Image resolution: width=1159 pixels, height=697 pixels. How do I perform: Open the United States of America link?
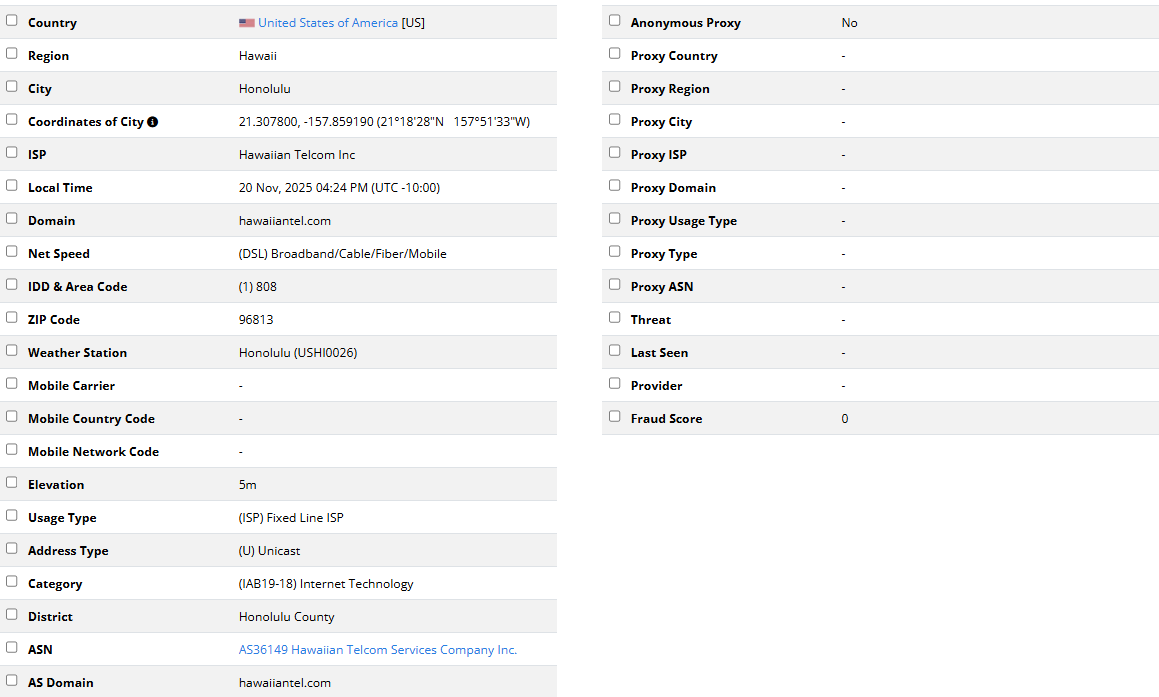328,23
